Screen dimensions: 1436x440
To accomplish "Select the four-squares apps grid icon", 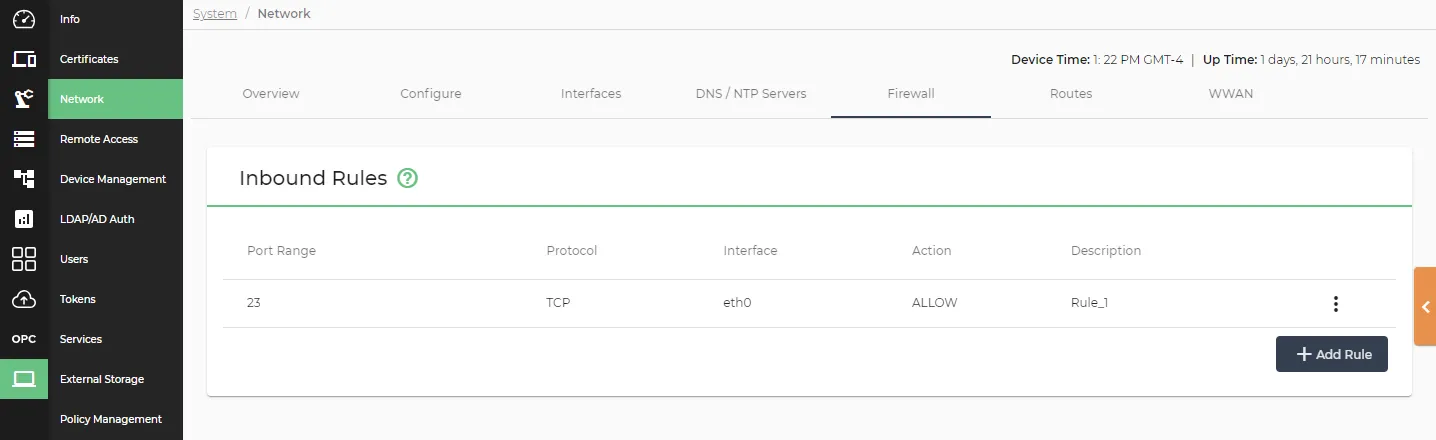I will 24,259.
